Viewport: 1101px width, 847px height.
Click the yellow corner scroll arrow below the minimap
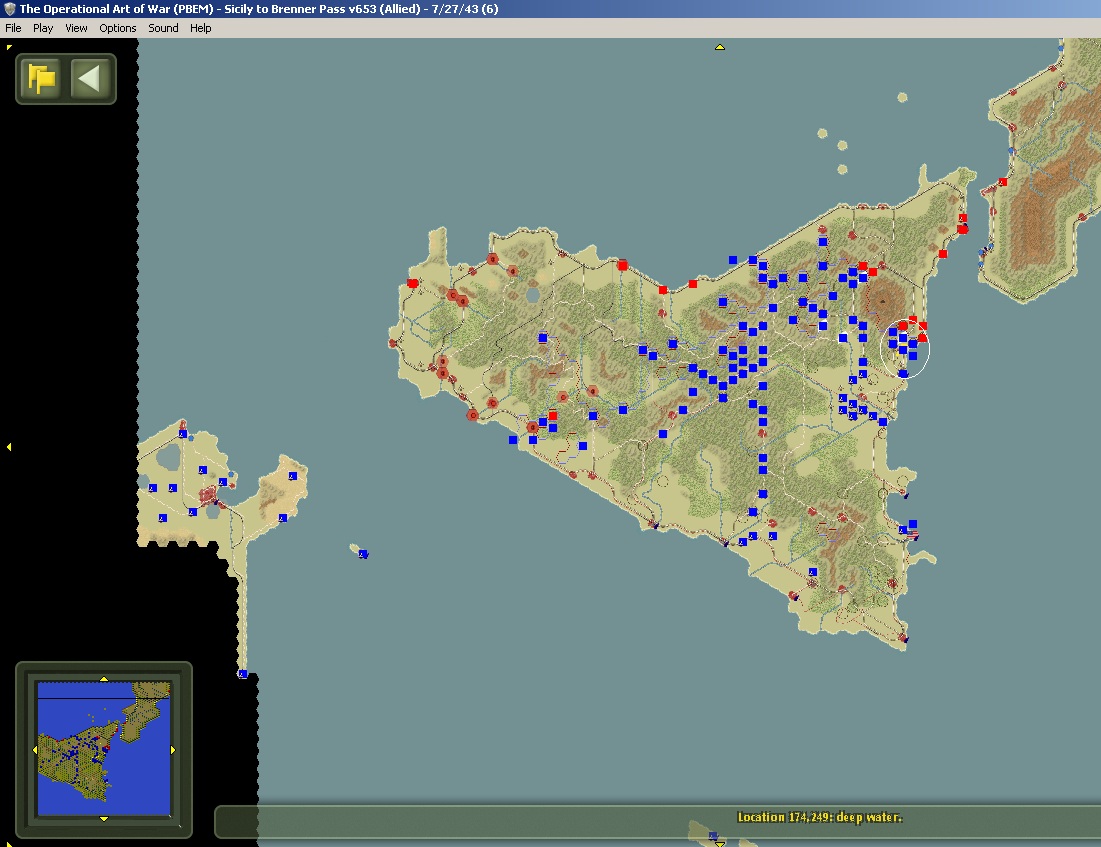click(8, 843)
